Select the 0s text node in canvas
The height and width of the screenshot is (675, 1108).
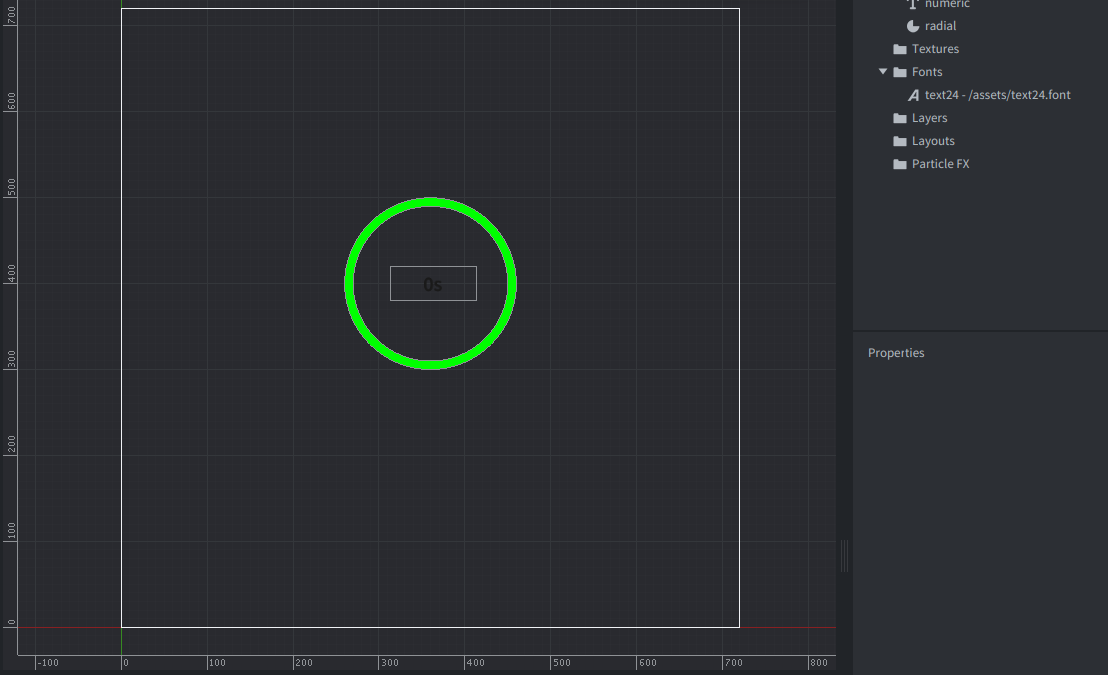tap(433, 283)
